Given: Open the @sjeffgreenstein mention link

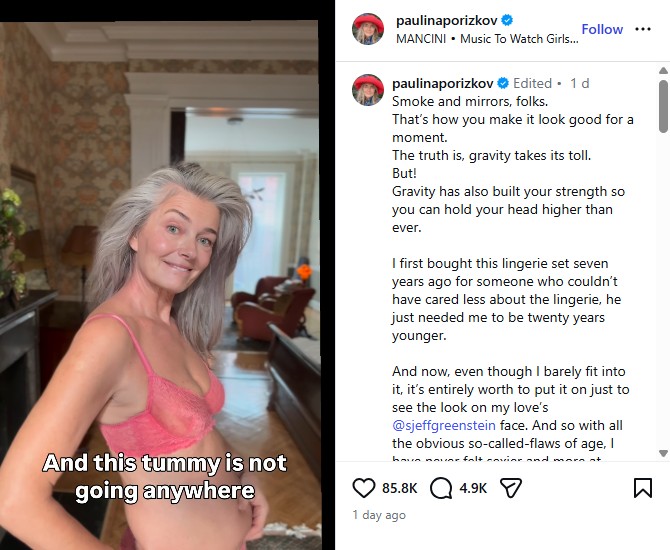Looking at the screenshot, I should (x=444, y=425).
